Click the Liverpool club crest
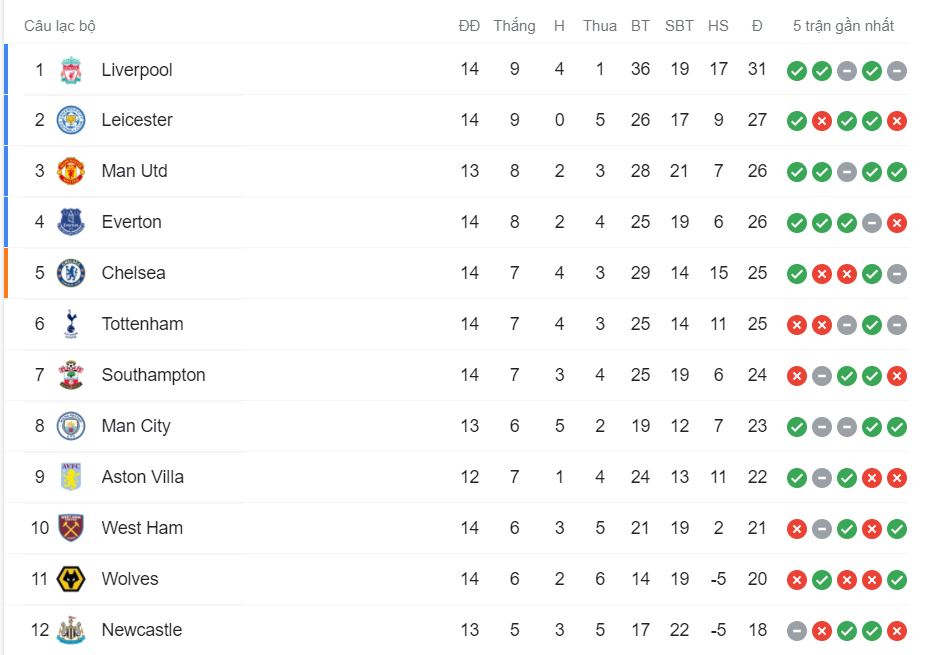The image size is (937, 655). point(71,70)
